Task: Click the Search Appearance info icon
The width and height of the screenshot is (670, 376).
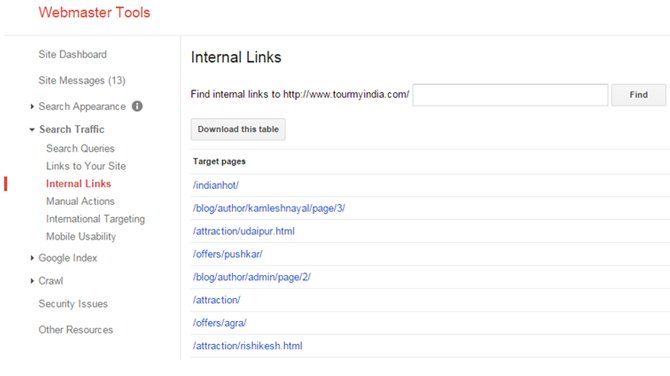Action: (137, 106)
